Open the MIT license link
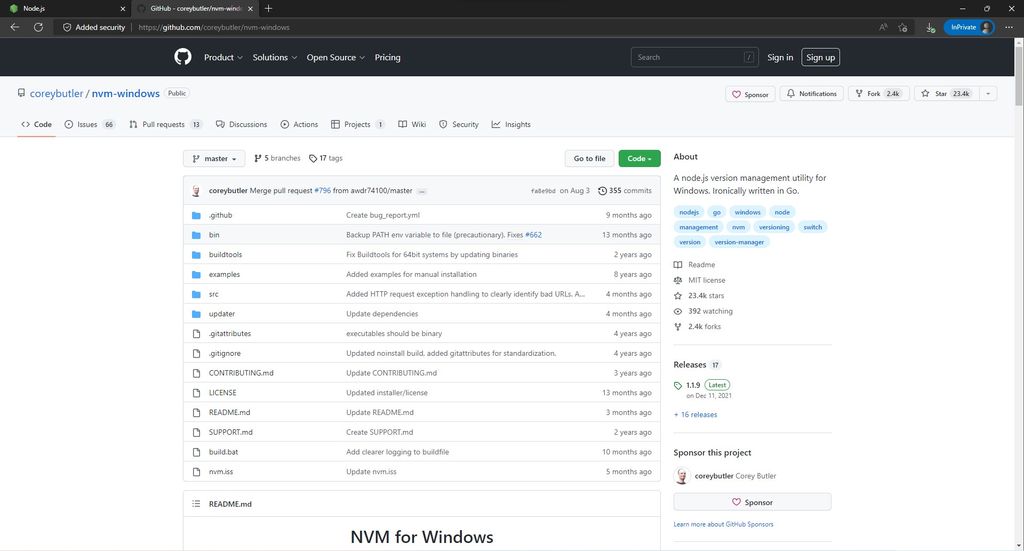Image resolution: width=1024 pixels, height=551 pixels. click(x=706, y=280)
